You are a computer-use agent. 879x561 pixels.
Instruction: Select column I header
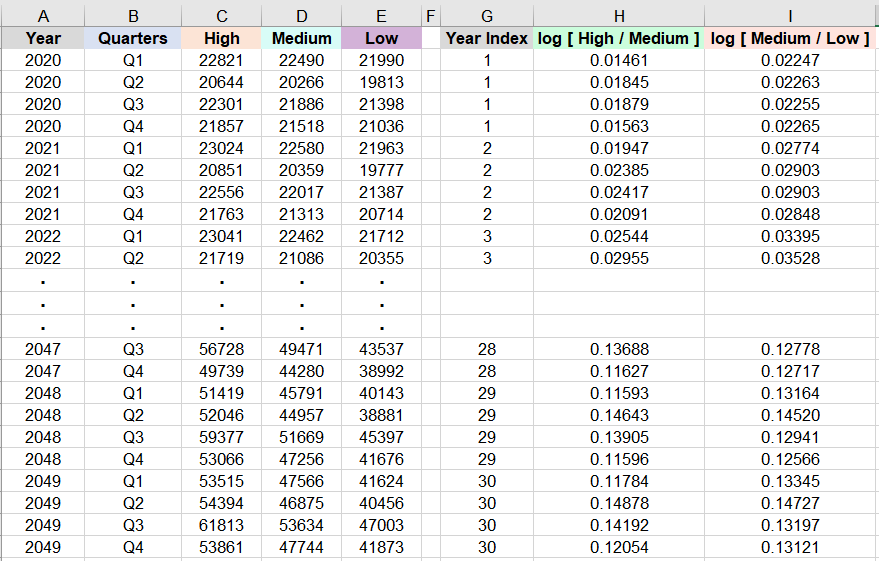pyautogui.click(x=790, y=16)
